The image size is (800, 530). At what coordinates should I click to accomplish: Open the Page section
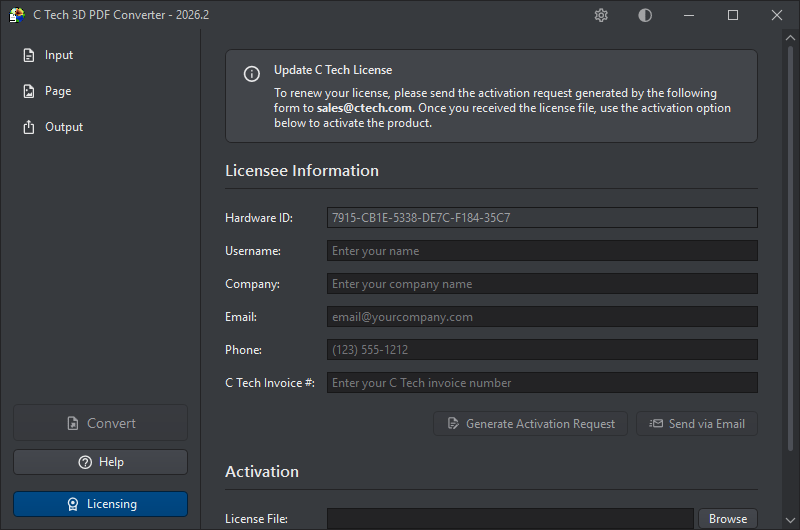coord(47,91)
